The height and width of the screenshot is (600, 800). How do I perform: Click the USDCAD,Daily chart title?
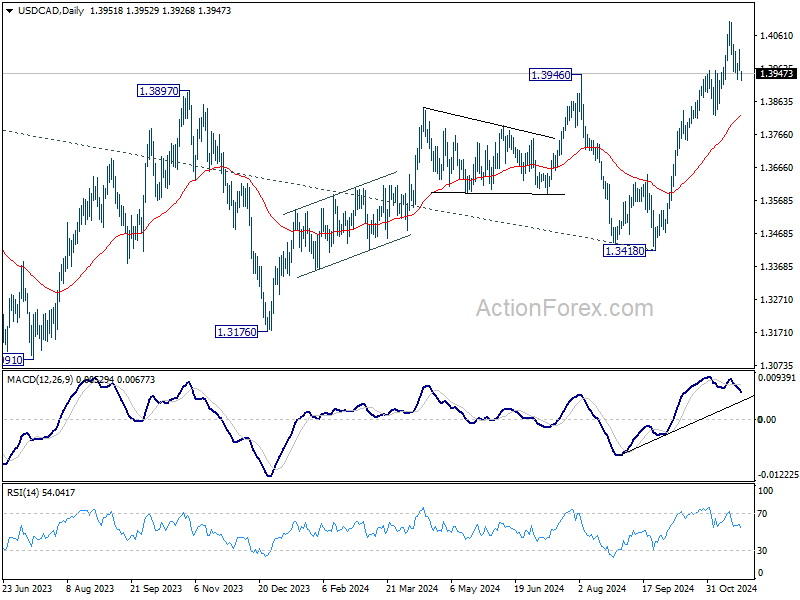click(51, 11)
